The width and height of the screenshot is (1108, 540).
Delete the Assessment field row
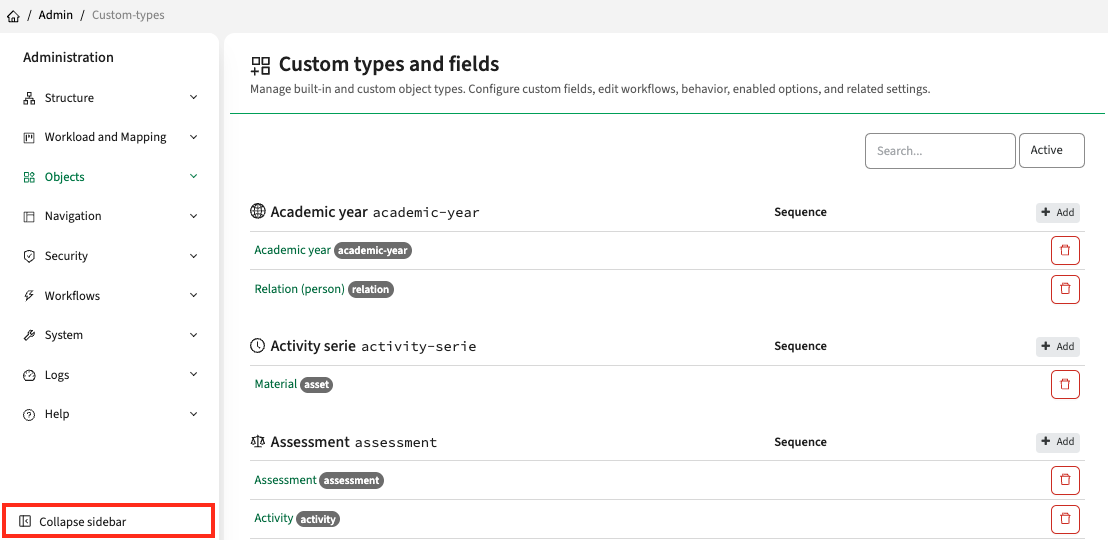point(1065,480)
